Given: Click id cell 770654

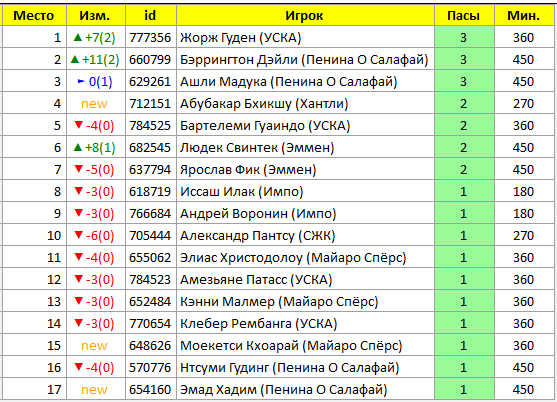Looking at the screenshot, I should tap(150, 324).
